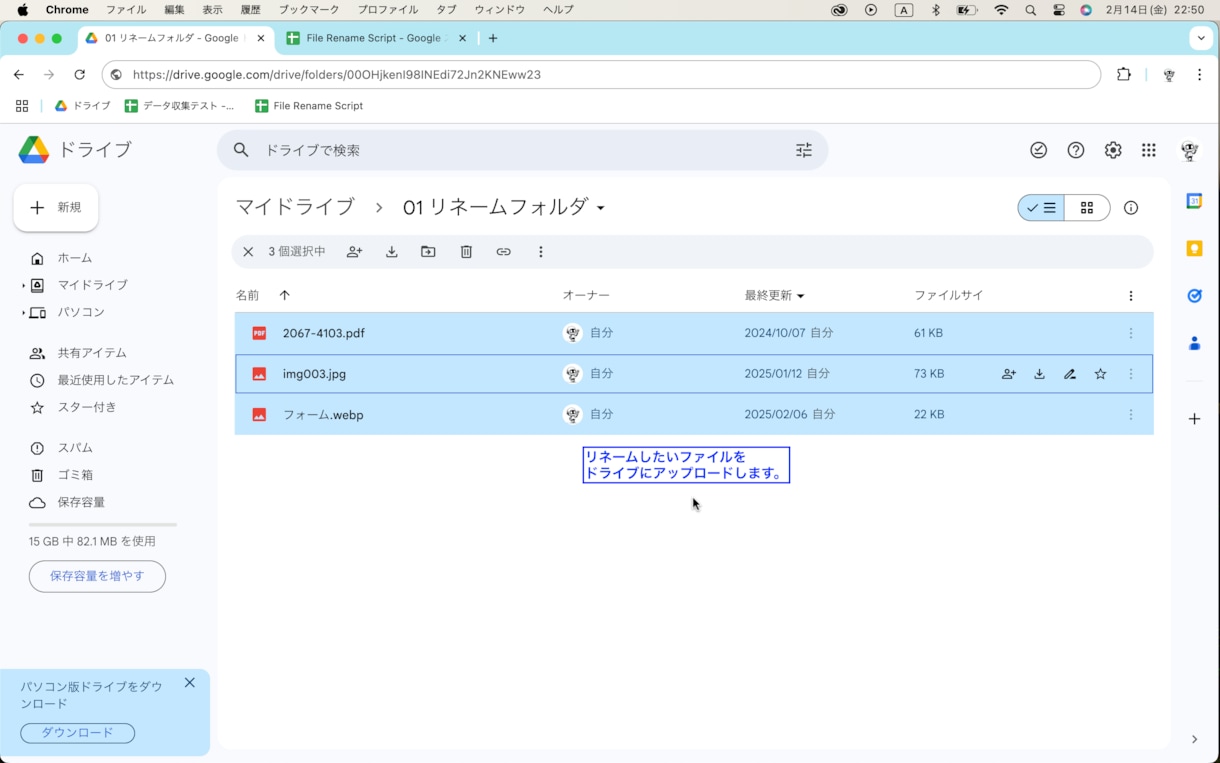The width and height of the screenshot is (1220, 763).
Task: Reverse the 名前 sort direction arrow
Action: (x=284, y=295)
